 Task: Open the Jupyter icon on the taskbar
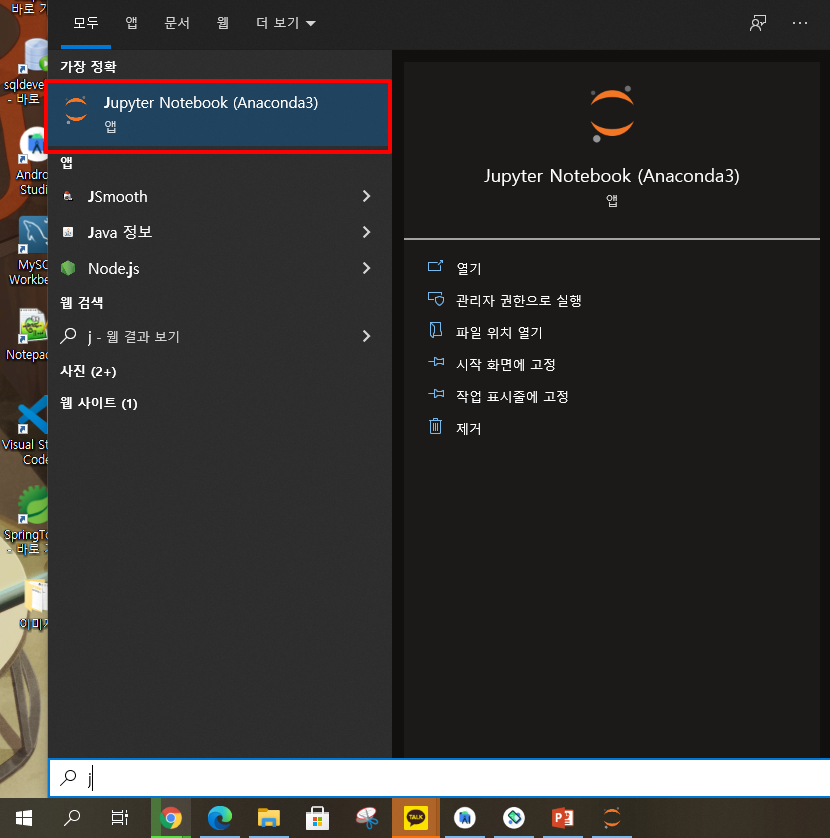tap(612, 818)
